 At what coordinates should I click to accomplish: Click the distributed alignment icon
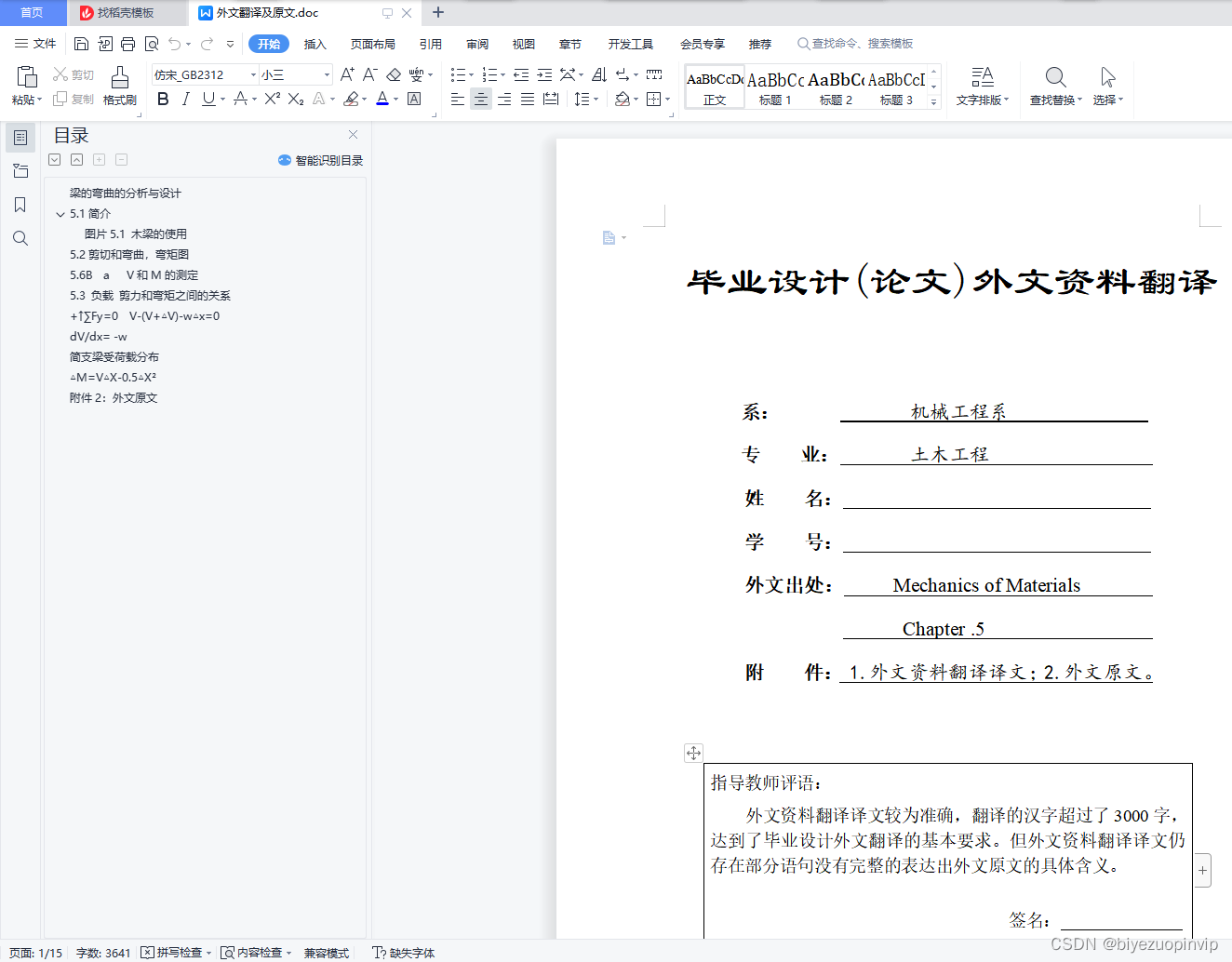pos(551,99)
